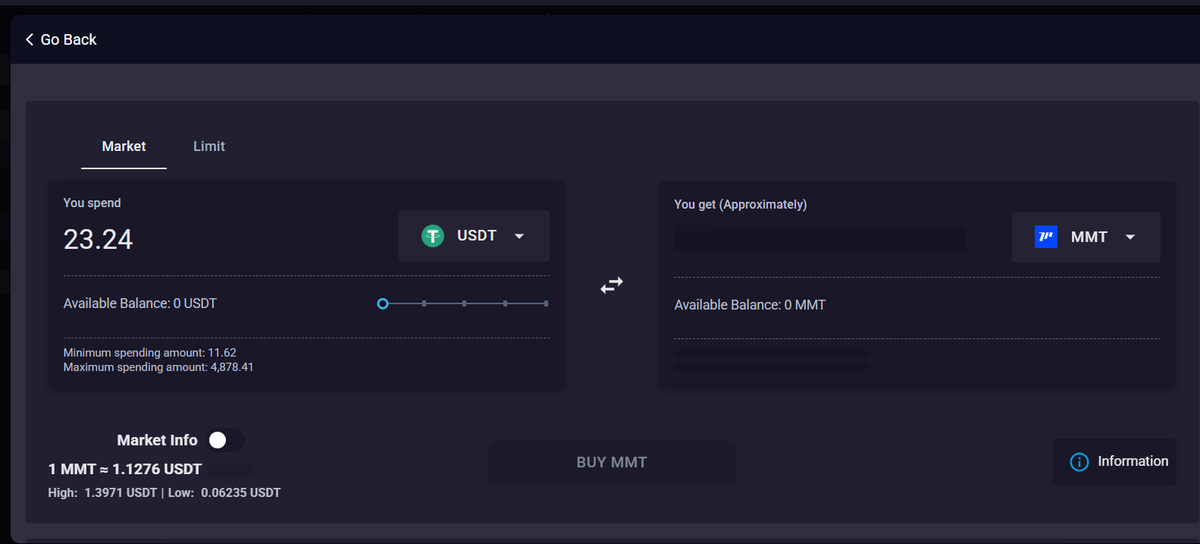Image resolution: width=1200 pixels, height=544 pixels.
Task: Open the MMT currency dropdown
Action: 1086,237
